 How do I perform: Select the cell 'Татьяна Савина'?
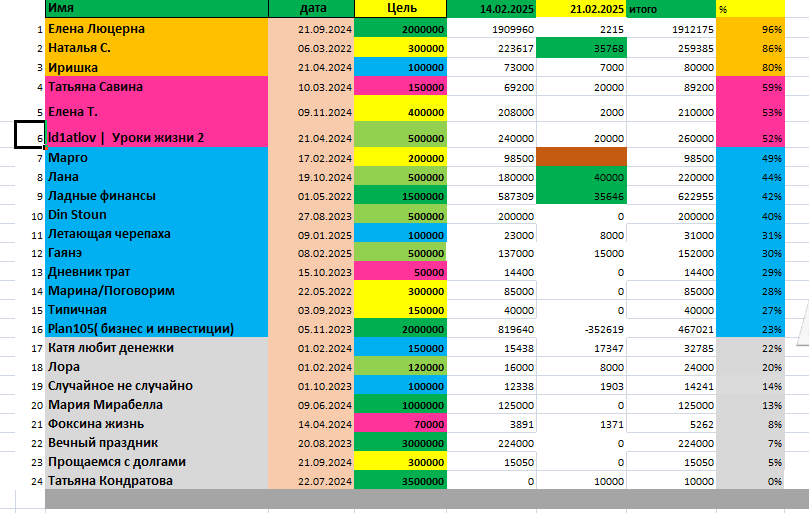157,86
